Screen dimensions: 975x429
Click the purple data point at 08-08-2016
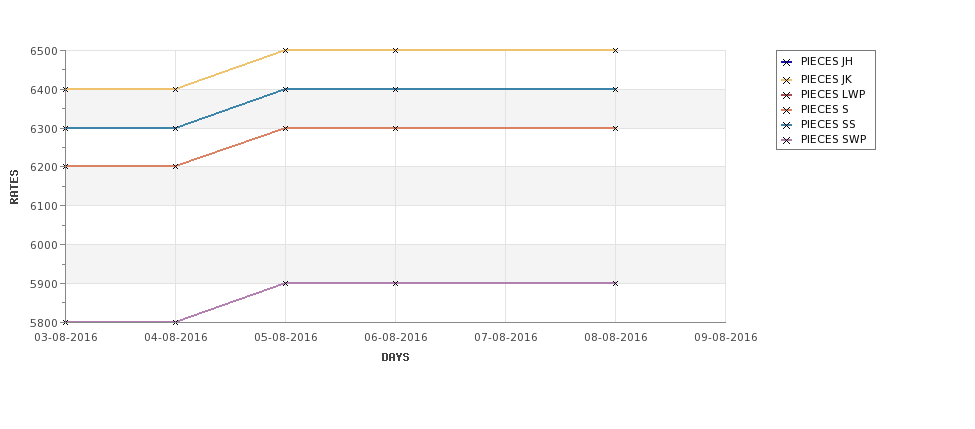point(615,284)
